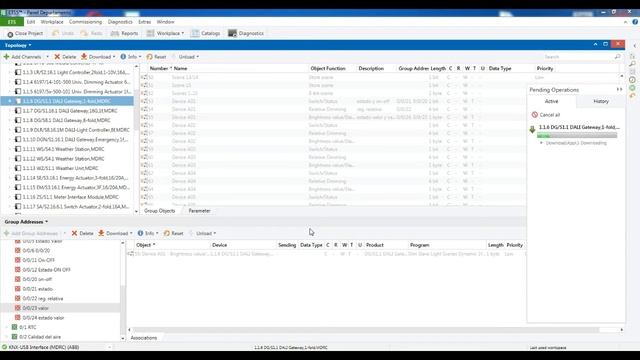This screenshot has width=640, height=360.
Task: Sort group objects by Number column
Action: point(159,69)
